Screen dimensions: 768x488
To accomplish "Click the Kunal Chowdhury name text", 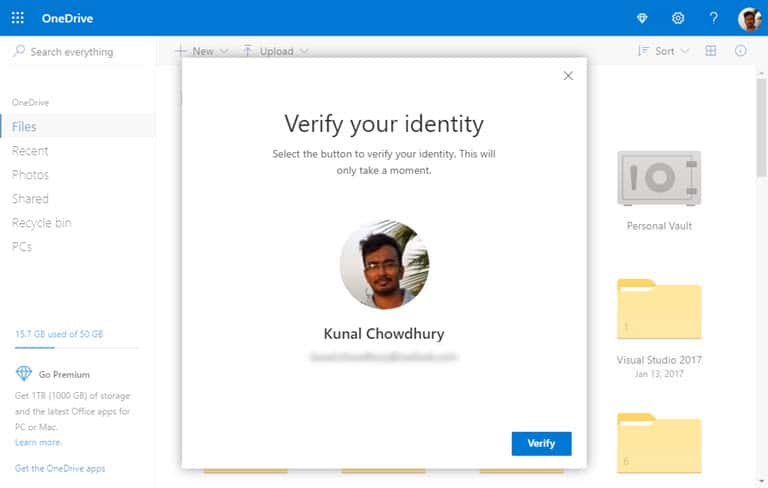I will [384, 334].
